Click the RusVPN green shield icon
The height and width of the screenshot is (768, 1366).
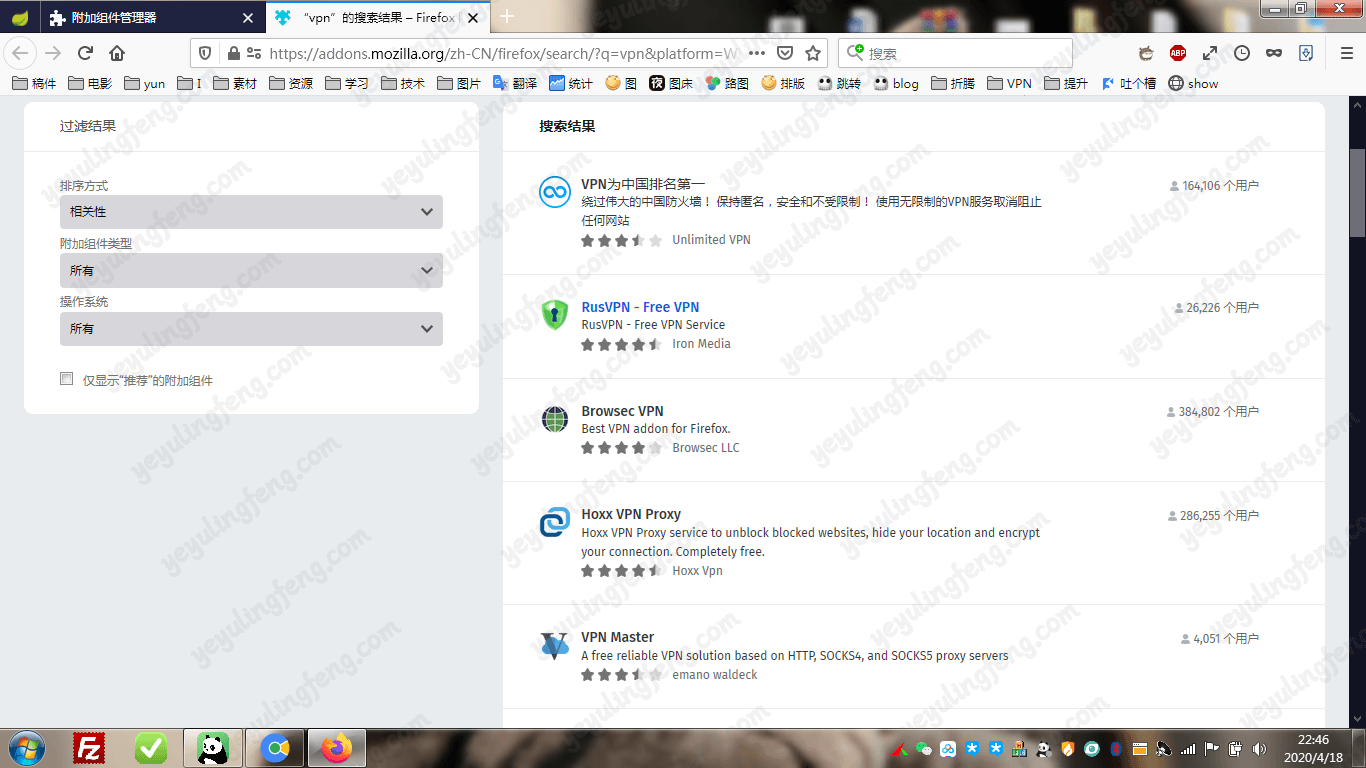[554, 314]
